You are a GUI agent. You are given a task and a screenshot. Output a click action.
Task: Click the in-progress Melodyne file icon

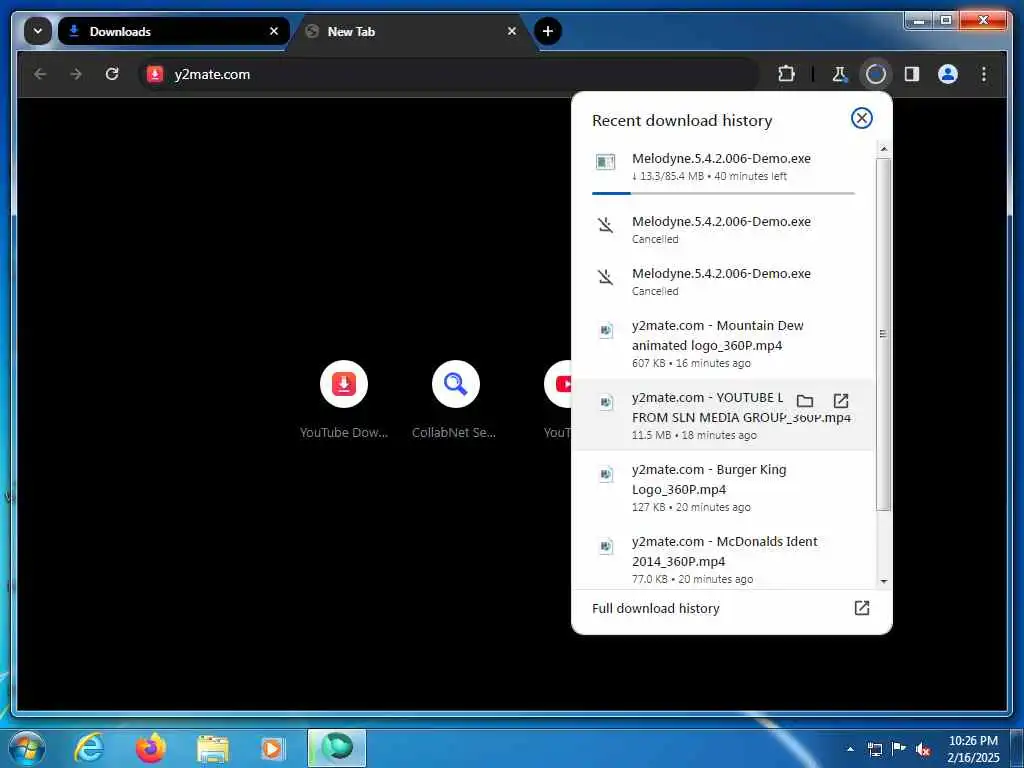605,162
